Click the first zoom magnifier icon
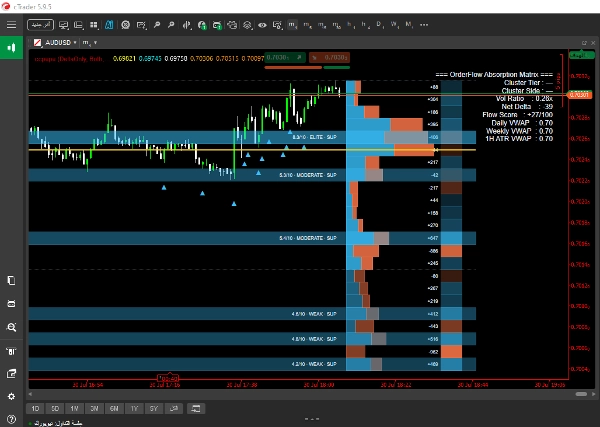The image size is (600, 427). 157,25
